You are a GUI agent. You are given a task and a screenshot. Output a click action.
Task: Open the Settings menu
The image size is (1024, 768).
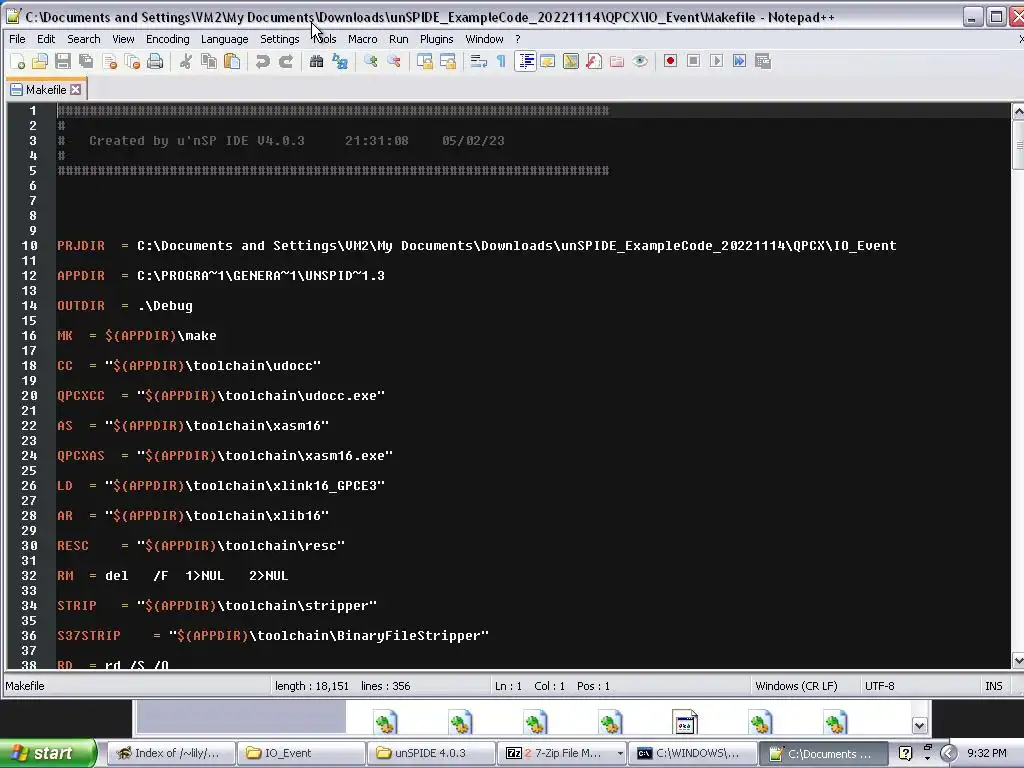[280, 39]
